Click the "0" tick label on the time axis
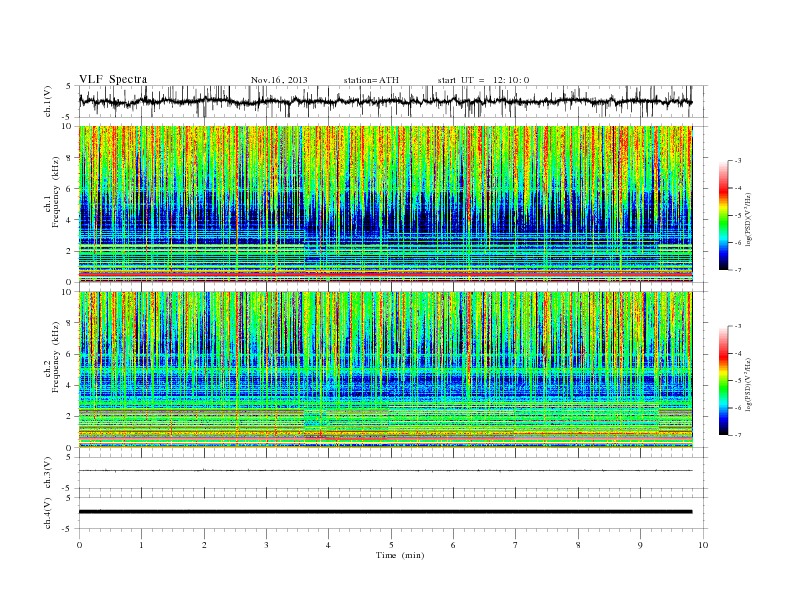Image resolution: width=792 pixels, height=612 pixels. point(79,545)
